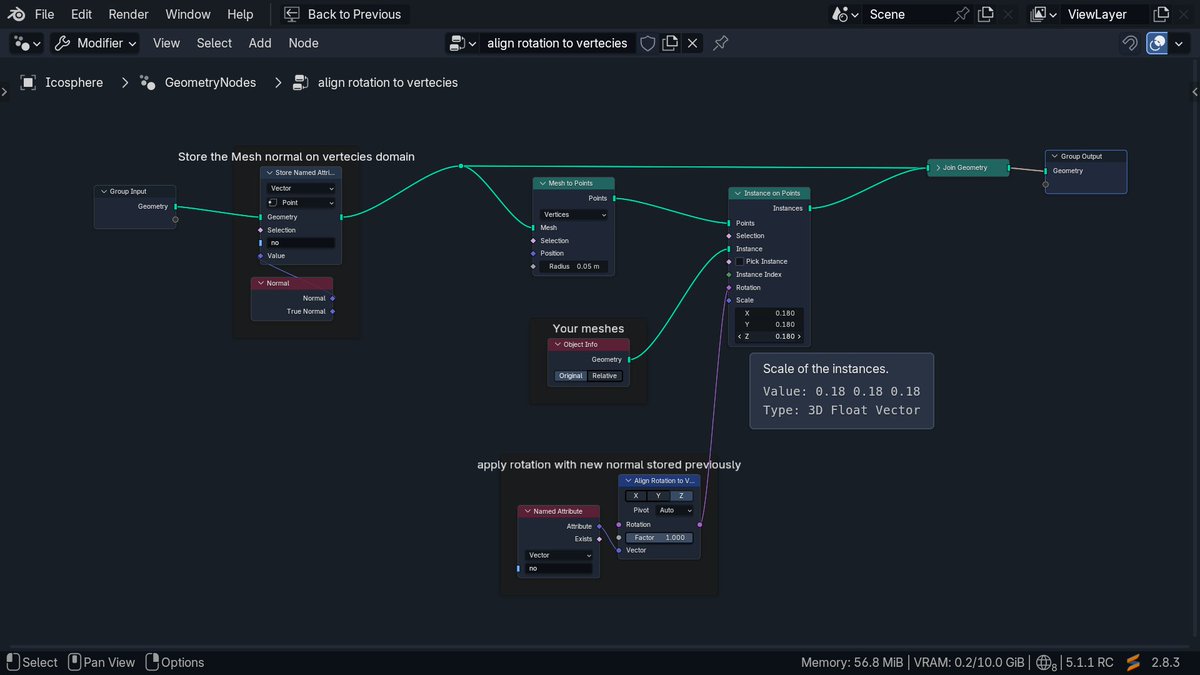Unlink the node group with X icon

(693, 43)
